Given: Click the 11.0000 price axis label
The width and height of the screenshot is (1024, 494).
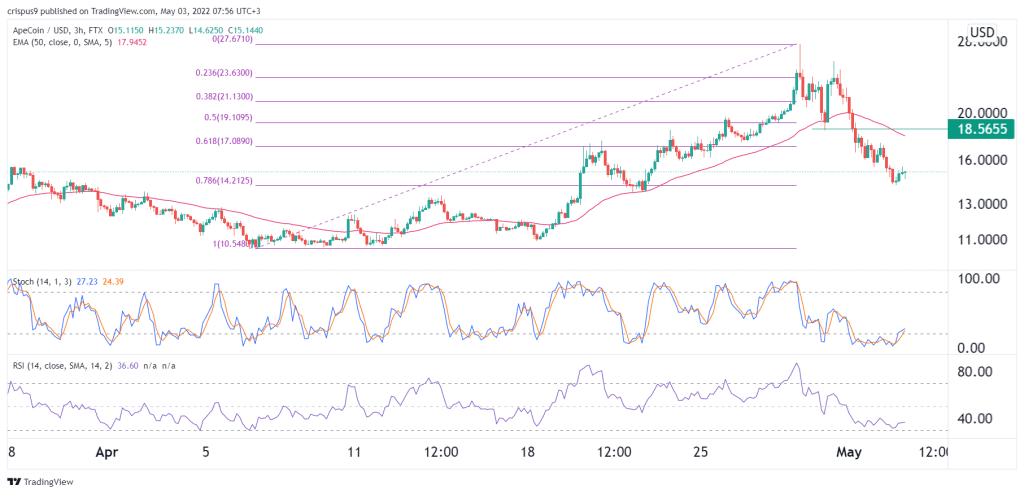Looking at the screenshot, I should coord(982,240).
